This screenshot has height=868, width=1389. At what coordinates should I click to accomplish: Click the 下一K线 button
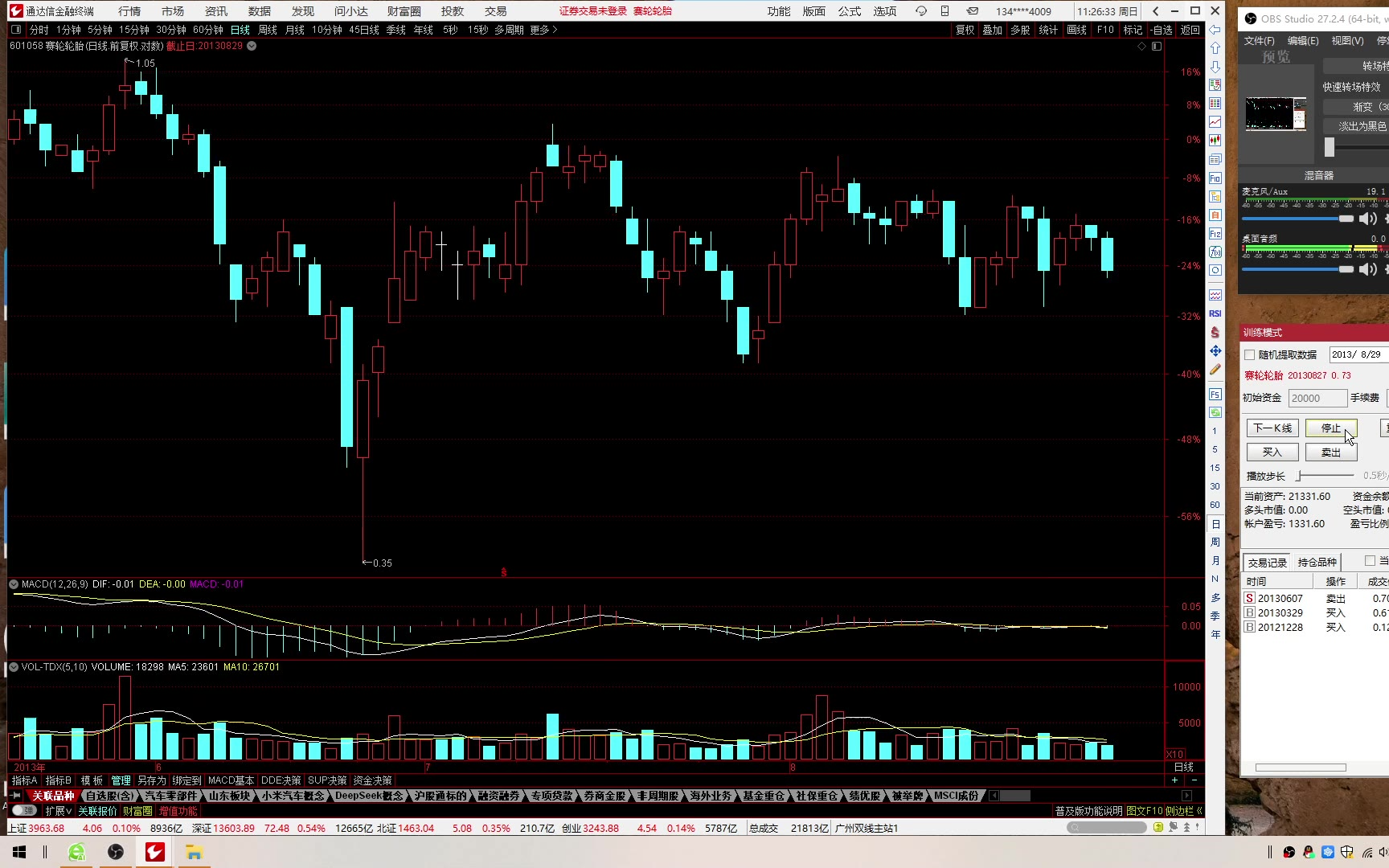coord(1273,428)
